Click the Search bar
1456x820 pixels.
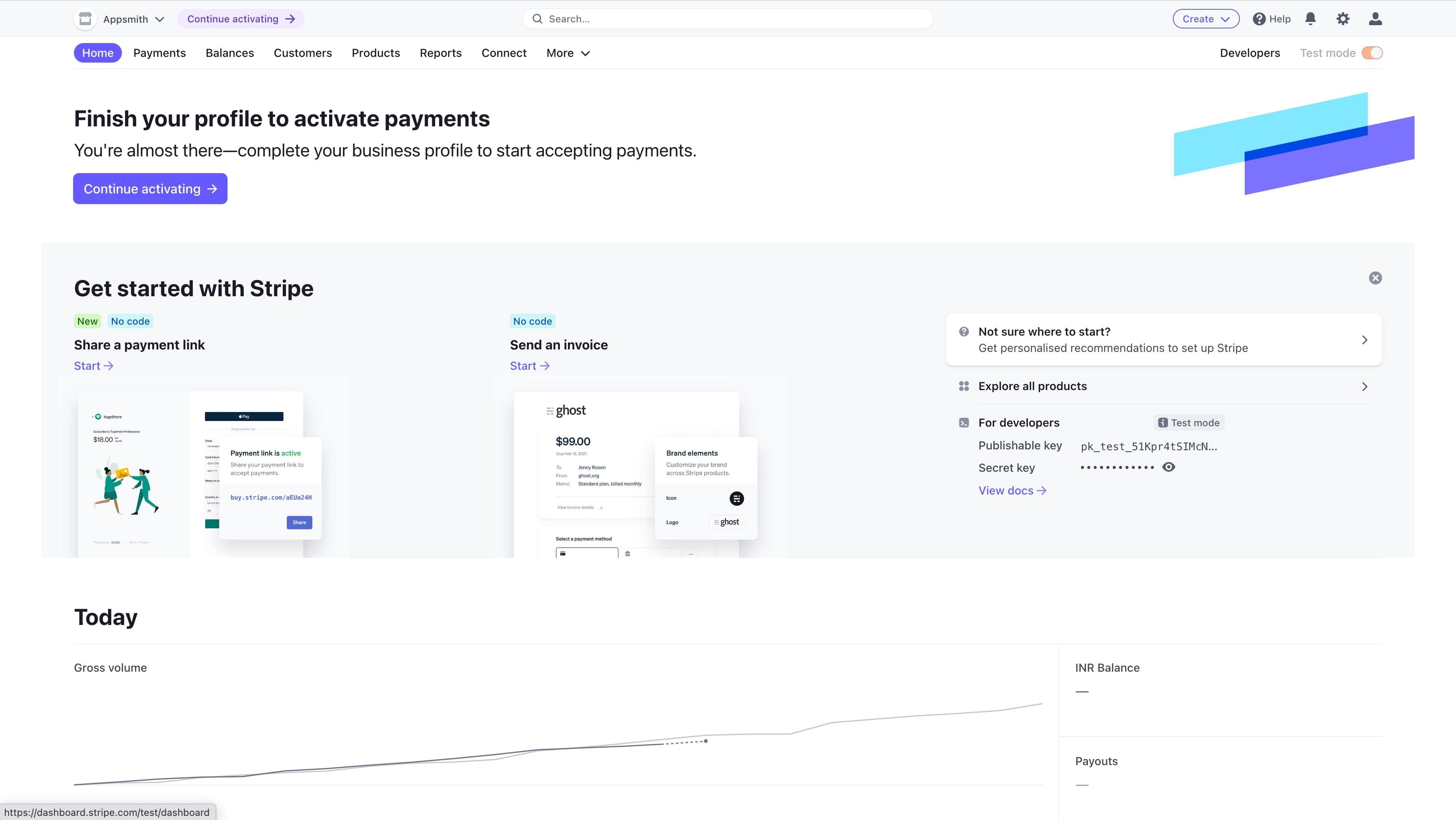(726, 18)
